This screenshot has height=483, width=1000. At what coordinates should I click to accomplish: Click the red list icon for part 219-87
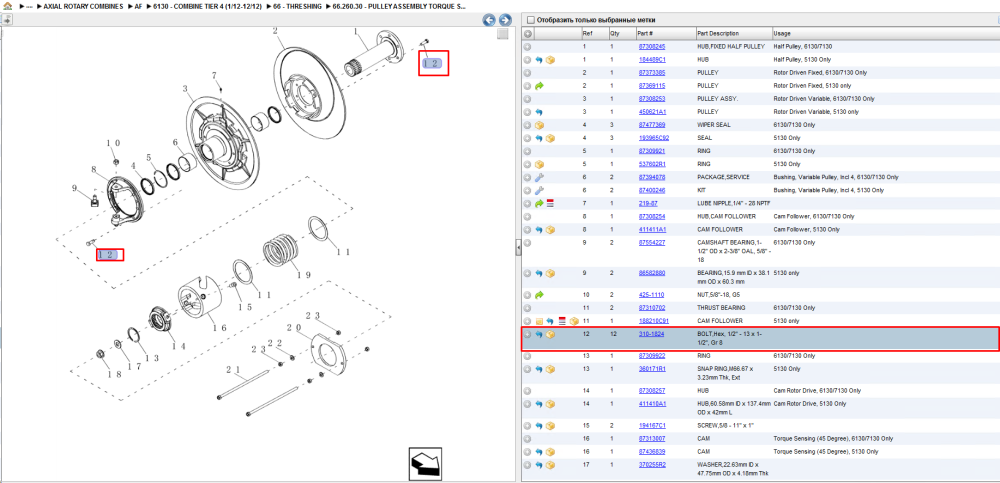point(550,204)
